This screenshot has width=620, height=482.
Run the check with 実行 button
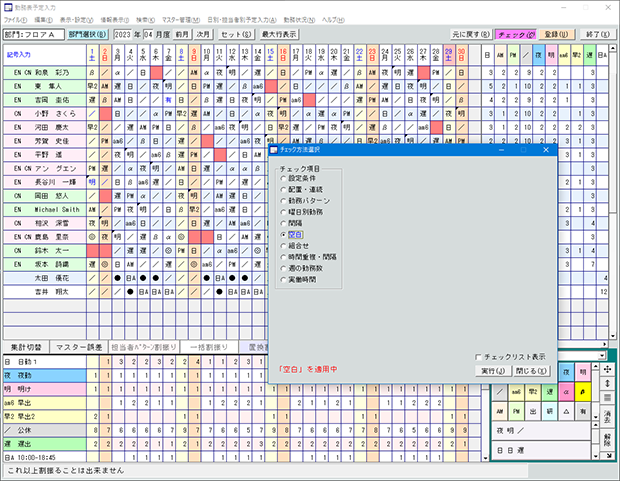click(493, 371)
